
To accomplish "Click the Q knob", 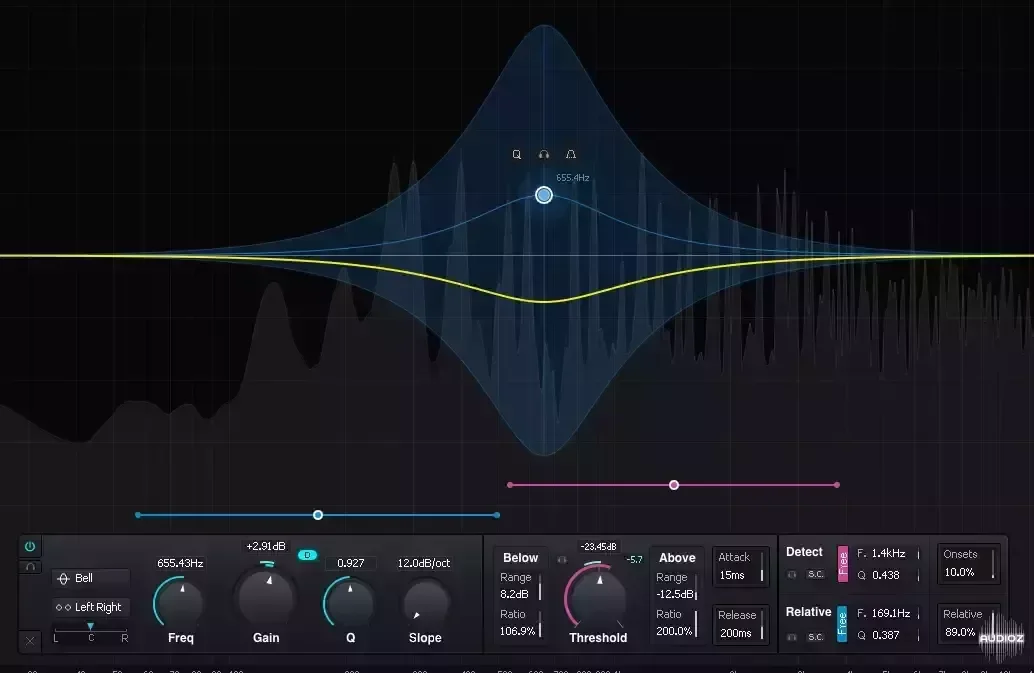I will coord(350,601).
